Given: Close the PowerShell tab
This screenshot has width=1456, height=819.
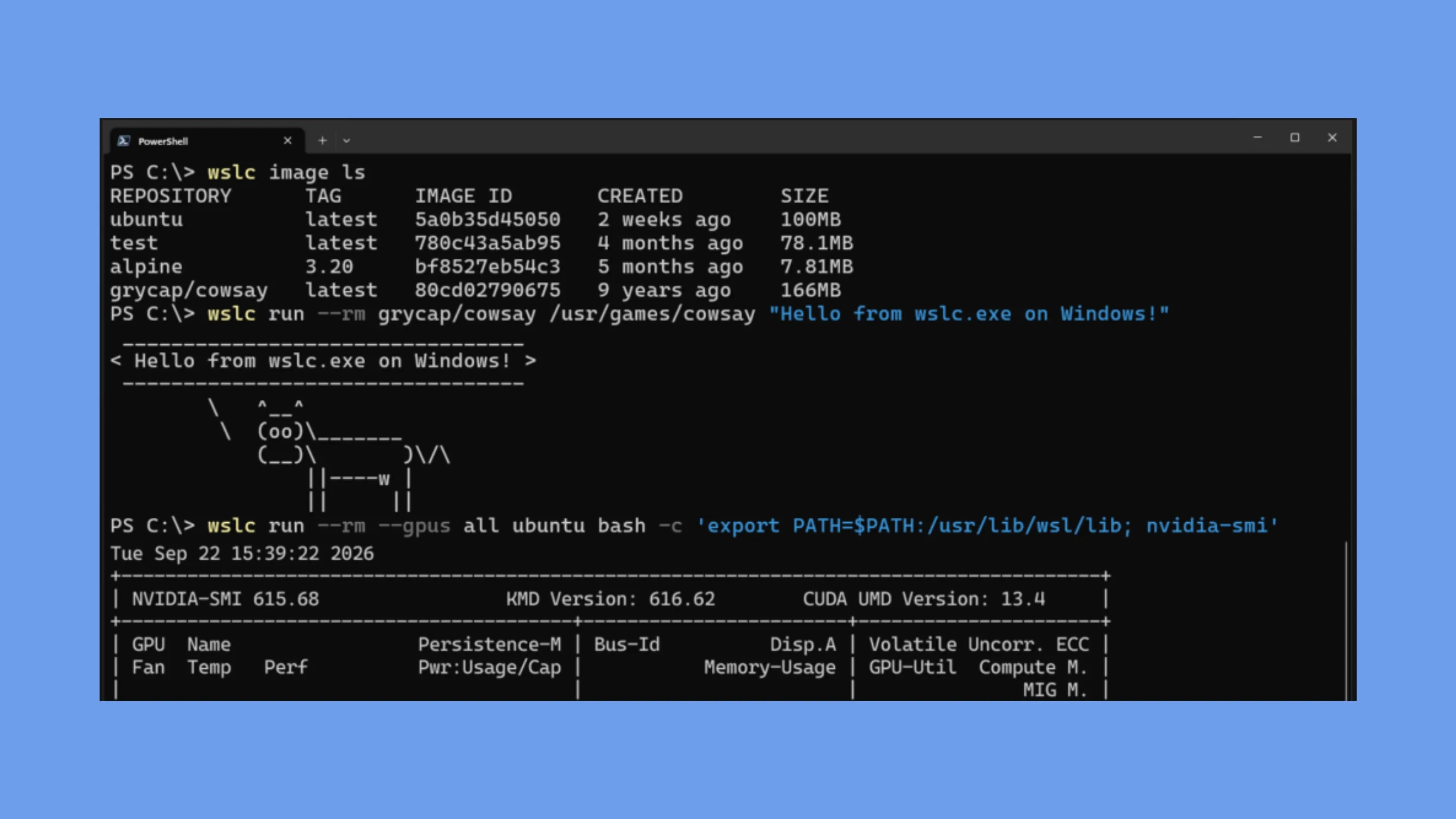Looking at the screenshot, I should (288, 141).
